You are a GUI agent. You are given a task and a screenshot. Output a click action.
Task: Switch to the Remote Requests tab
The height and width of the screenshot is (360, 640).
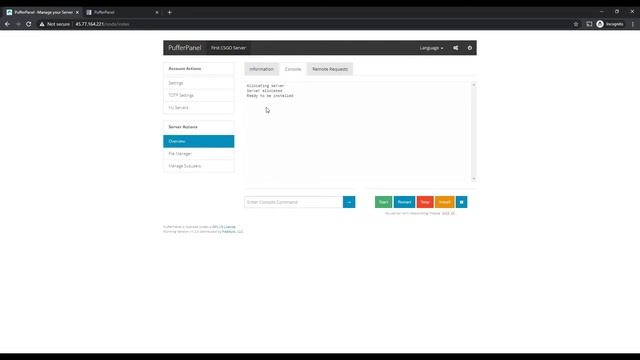coord(330,69)
